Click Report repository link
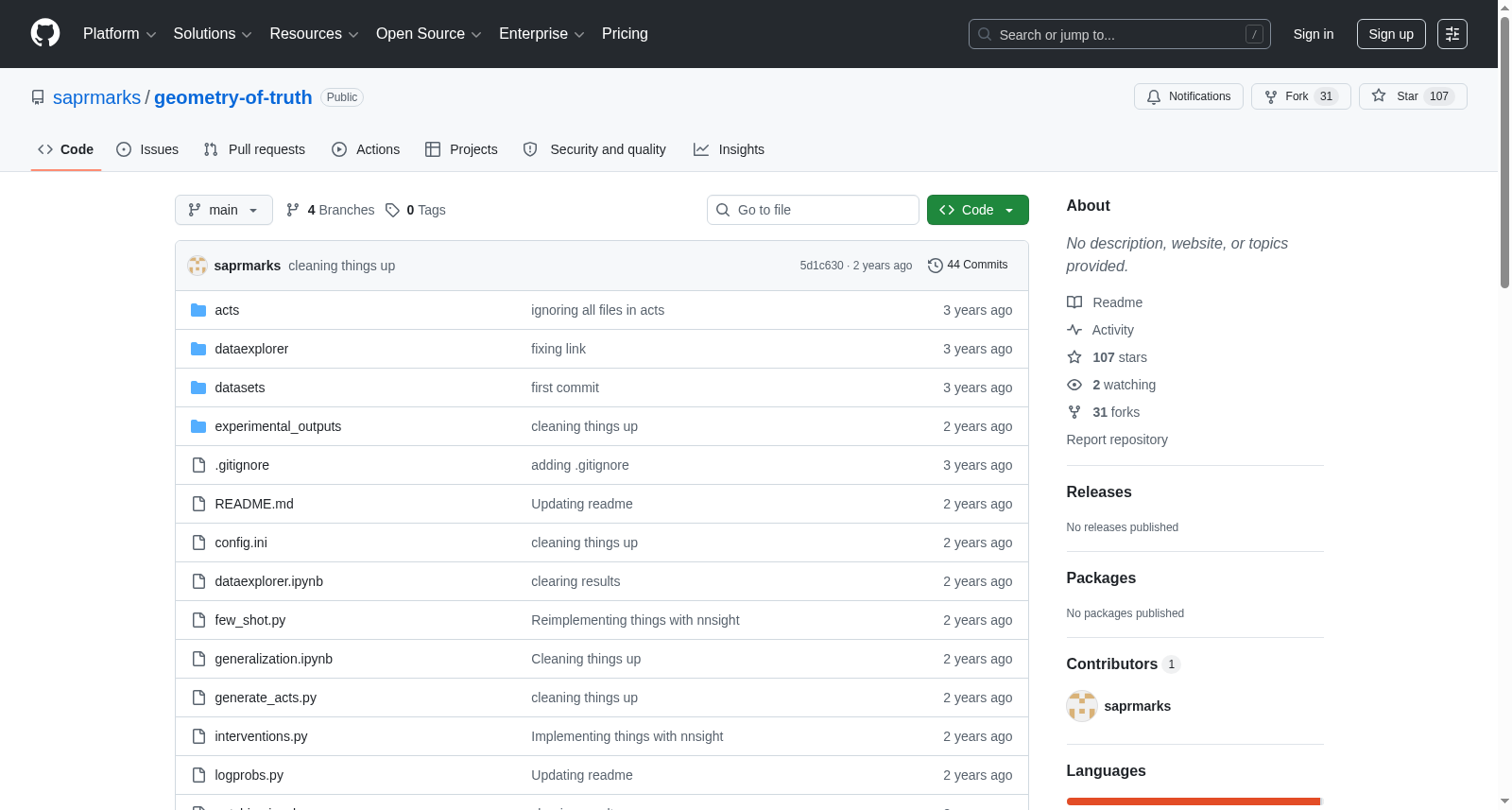 pyautogui.click(x=1117, y=439)
